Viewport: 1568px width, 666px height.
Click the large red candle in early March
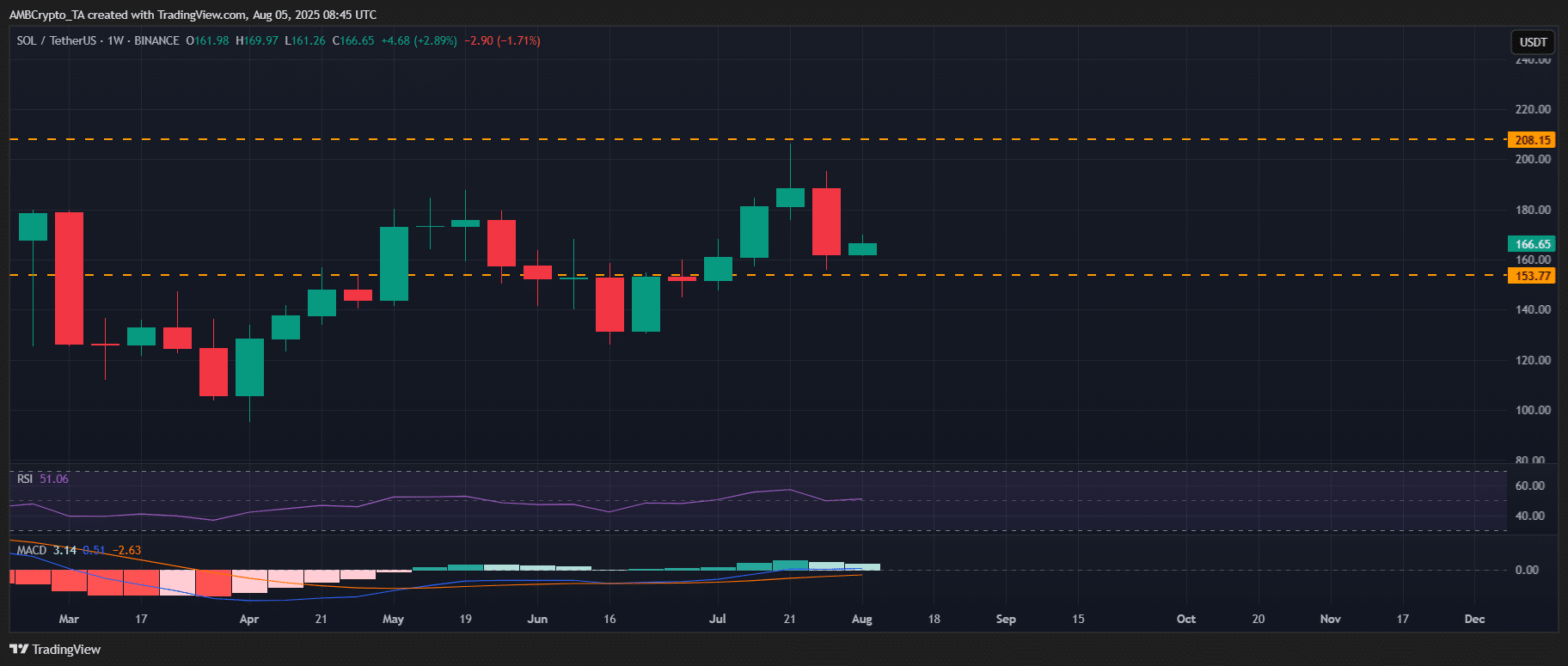pyautogui.click(x=69, y=278)
